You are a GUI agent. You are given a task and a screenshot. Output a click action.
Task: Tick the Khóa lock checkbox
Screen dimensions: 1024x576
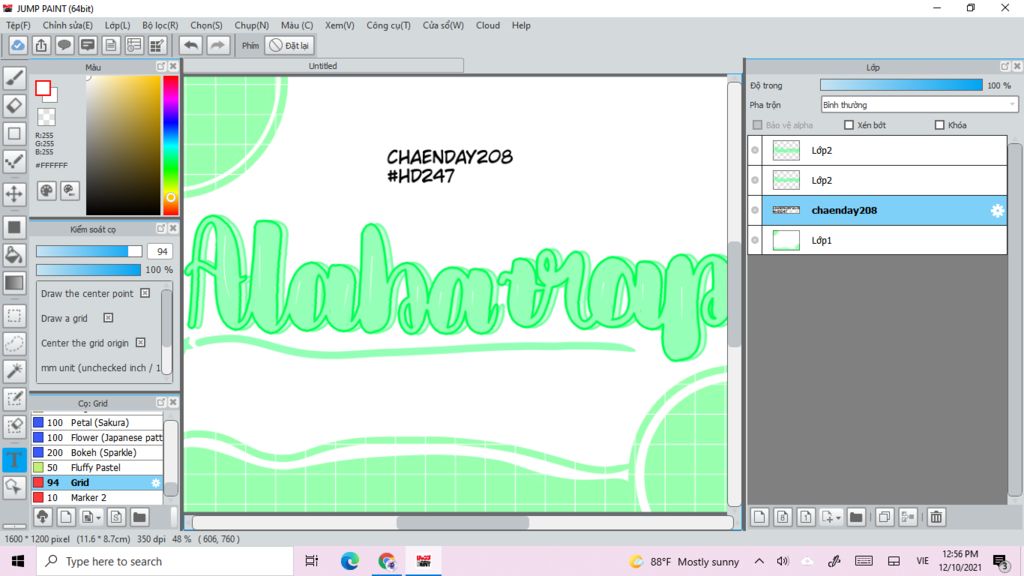coord(939,125)
